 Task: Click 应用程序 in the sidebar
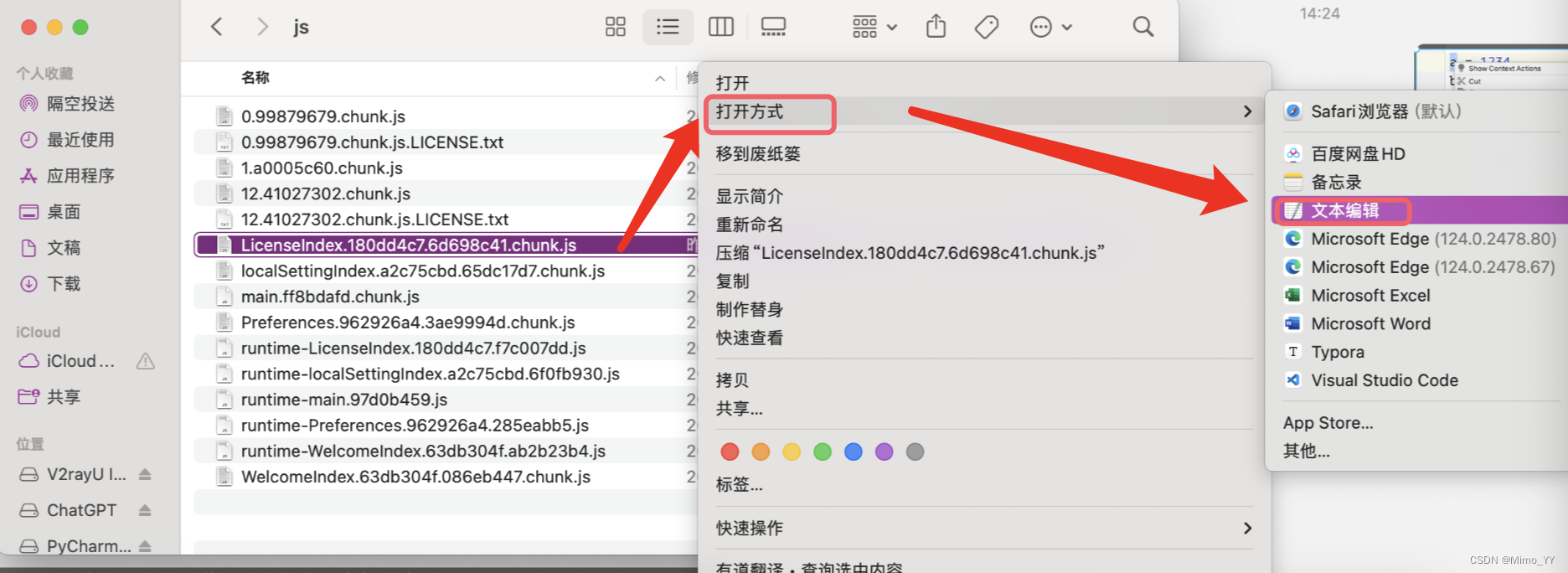click(80, 176)
